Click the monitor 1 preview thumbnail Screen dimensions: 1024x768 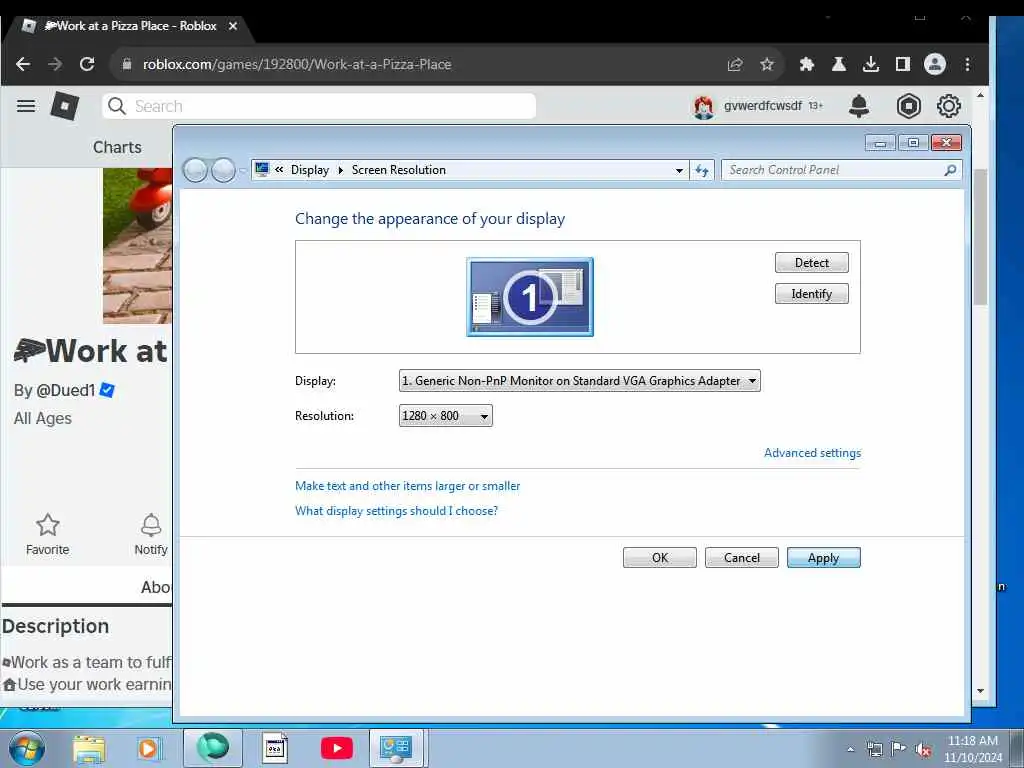click(x=530, y=297)
